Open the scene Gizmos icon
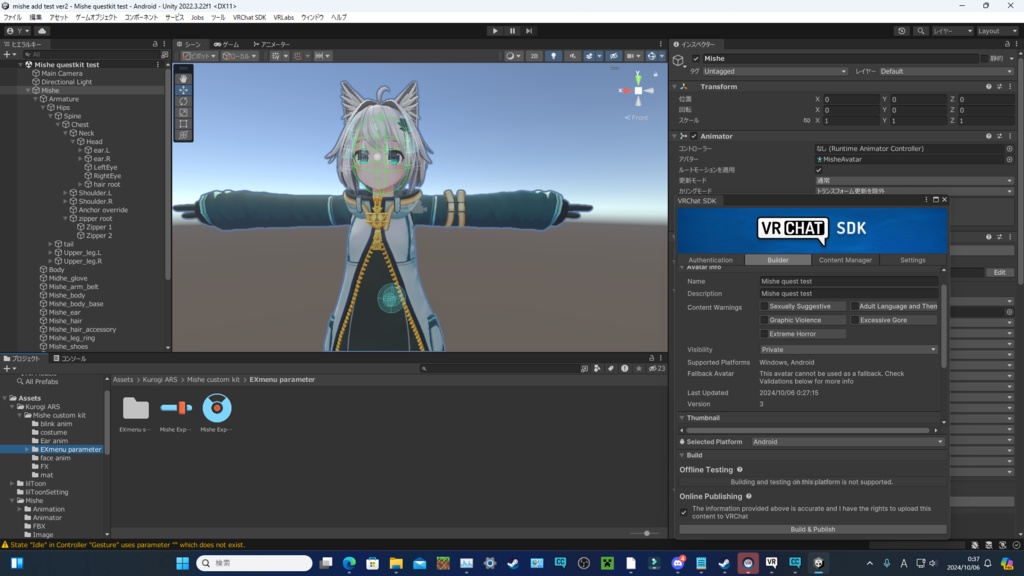Viewport: 1024px width, 576px height. 651,56
